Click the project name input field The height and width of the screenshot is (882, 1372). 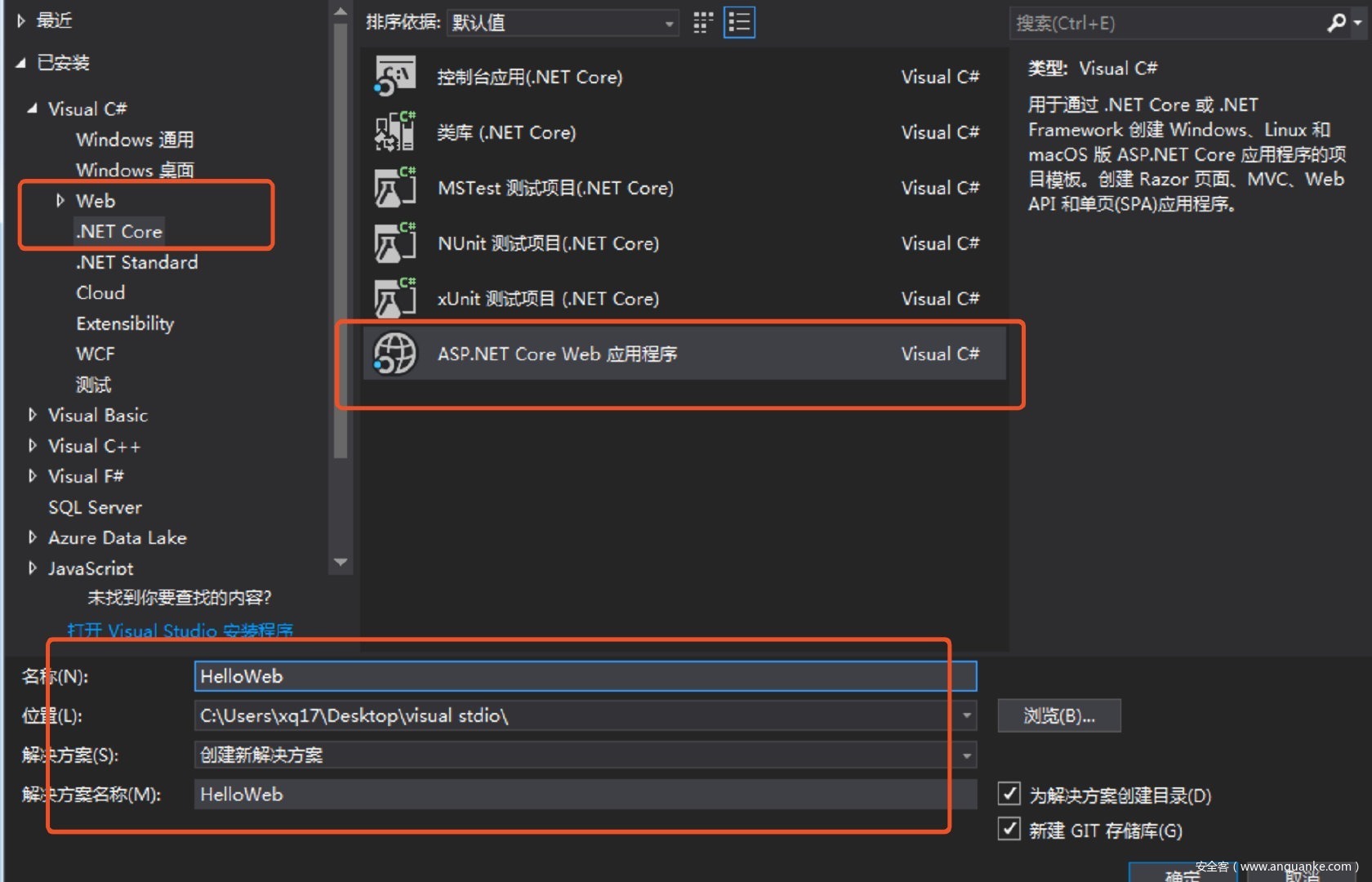tap(584, 676)
